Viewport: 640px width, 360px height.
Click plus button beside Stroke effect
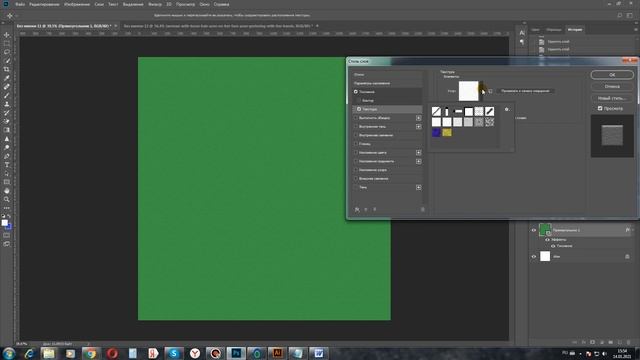tap(418, 118)
